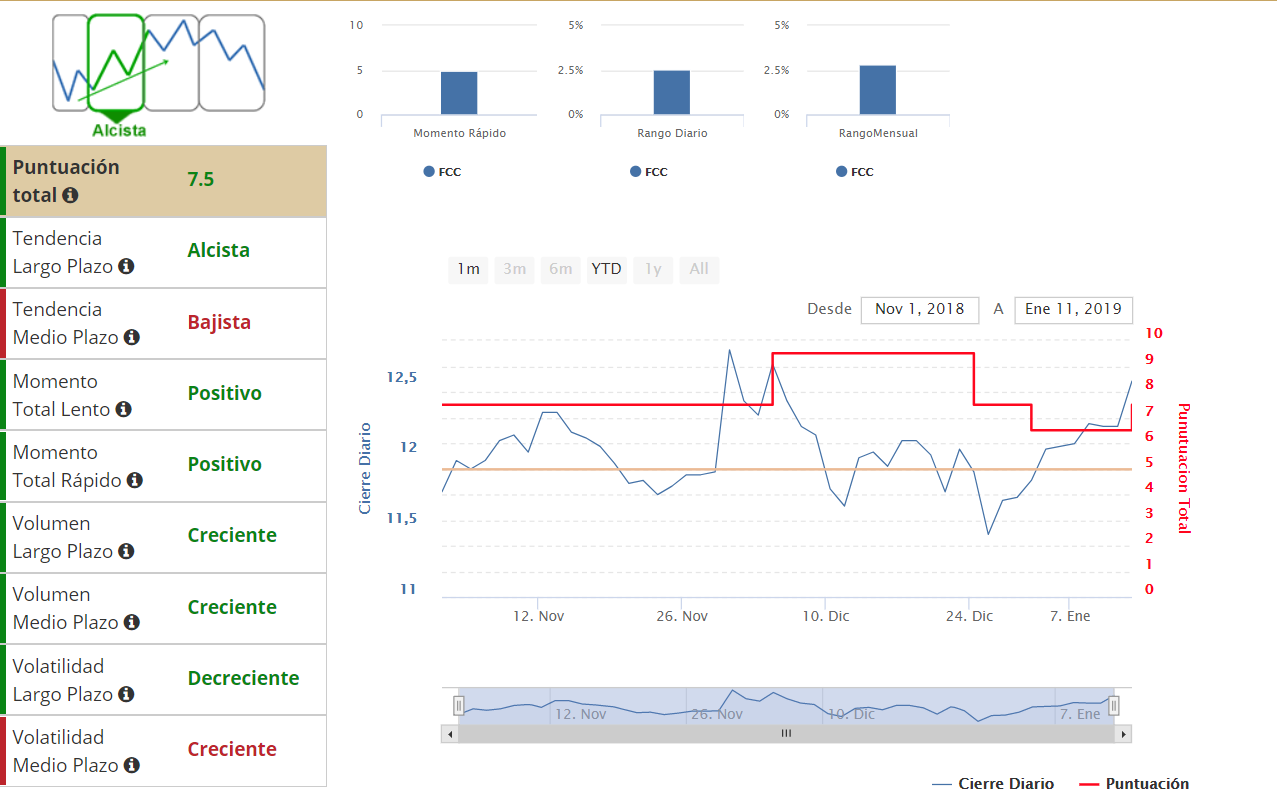Show info for Volumen Medio Plazo
Screen dimensions: 1277x801
point(131,622)
